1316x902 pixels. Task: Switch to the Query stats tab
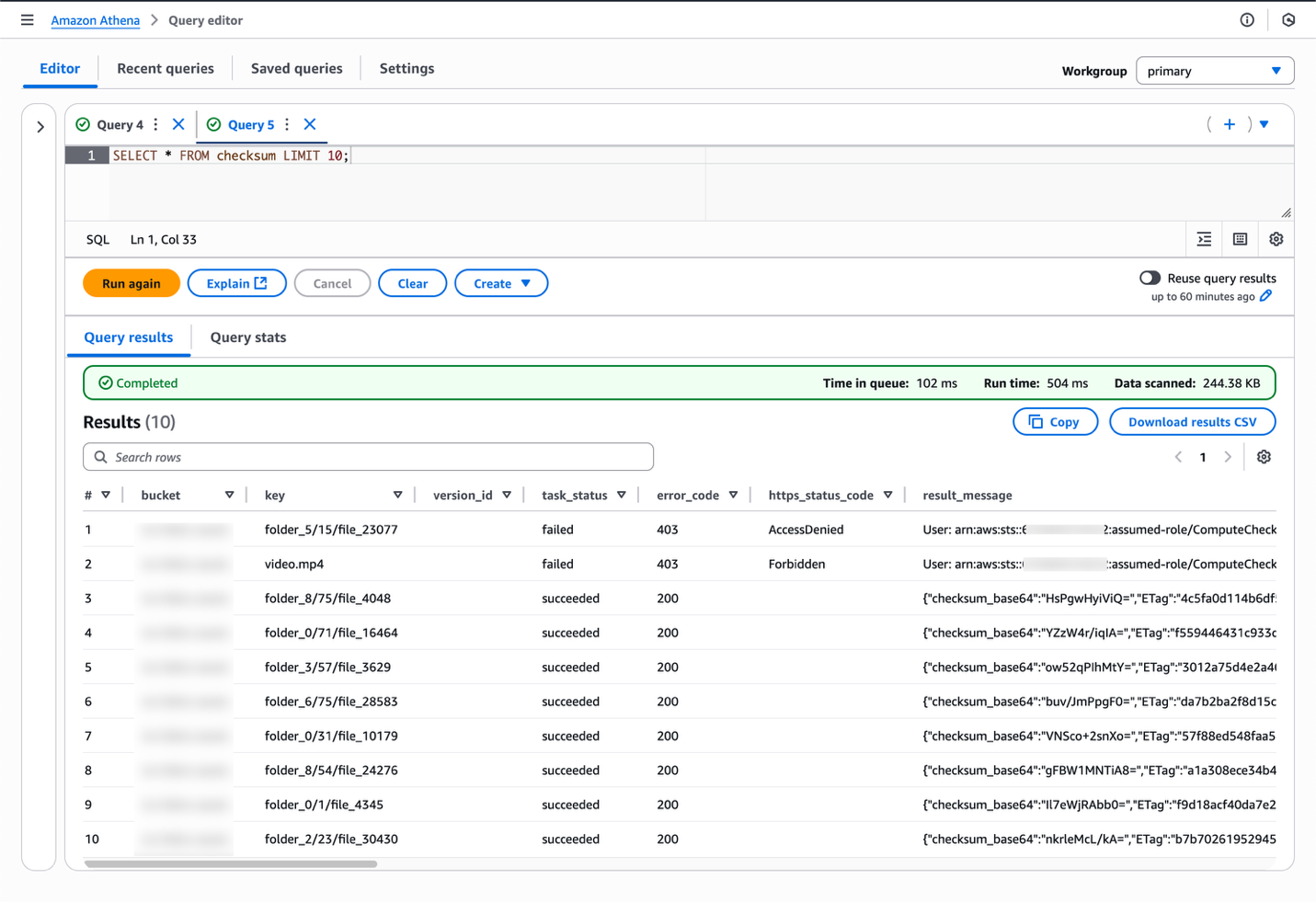247,337
